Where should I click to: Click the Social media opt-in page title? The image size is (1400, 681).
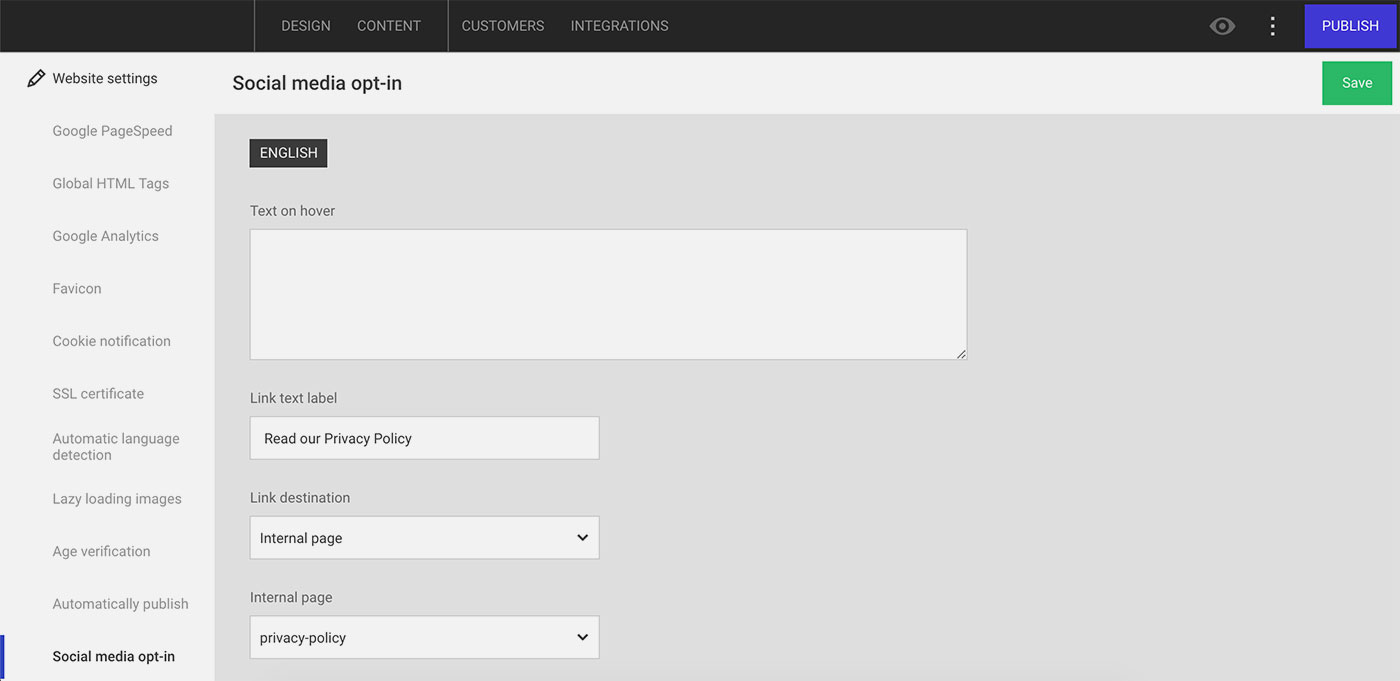point(317,83)
